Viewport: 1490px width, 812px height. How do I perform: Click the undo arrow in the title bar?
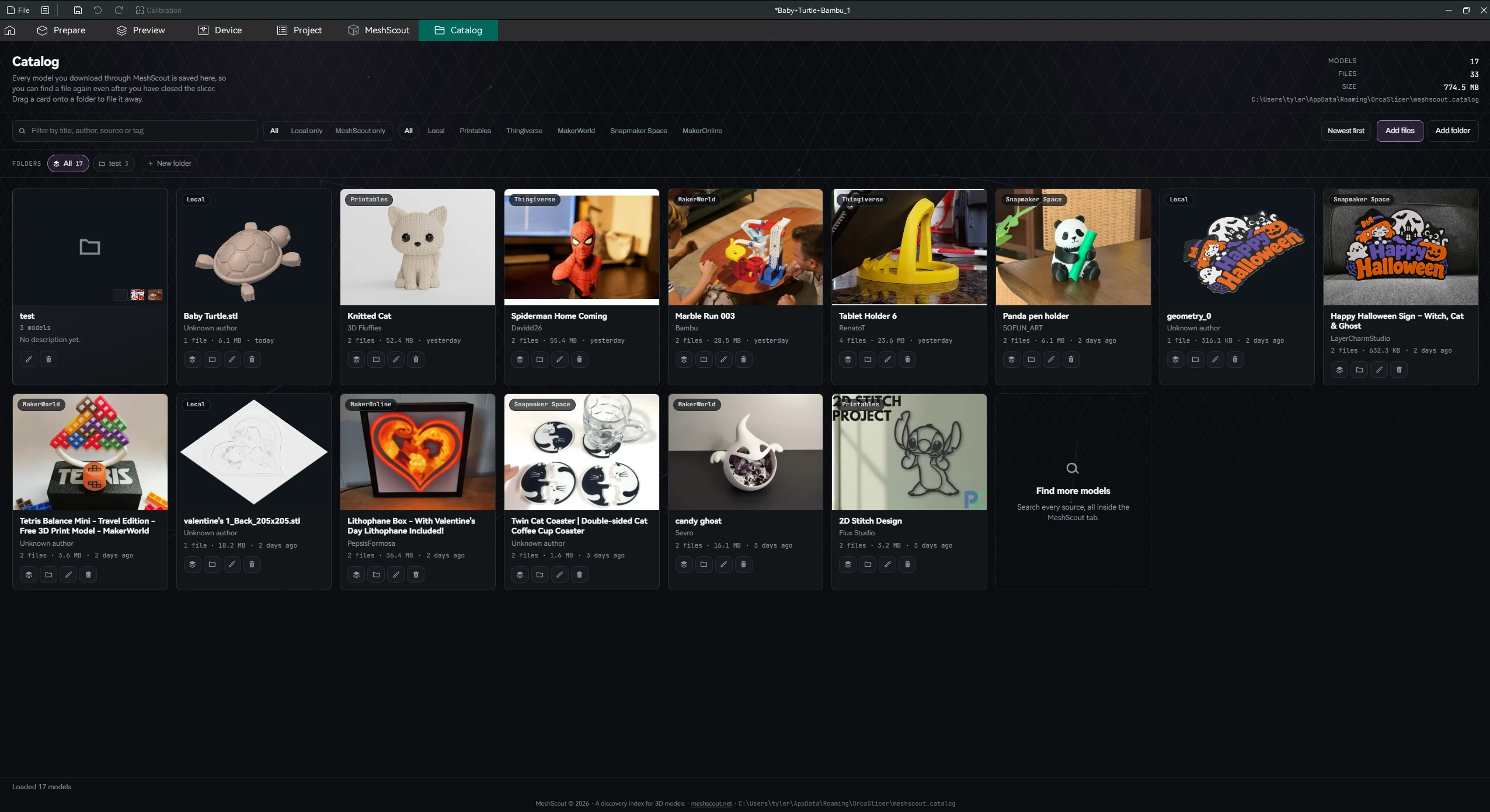point(98,10)
